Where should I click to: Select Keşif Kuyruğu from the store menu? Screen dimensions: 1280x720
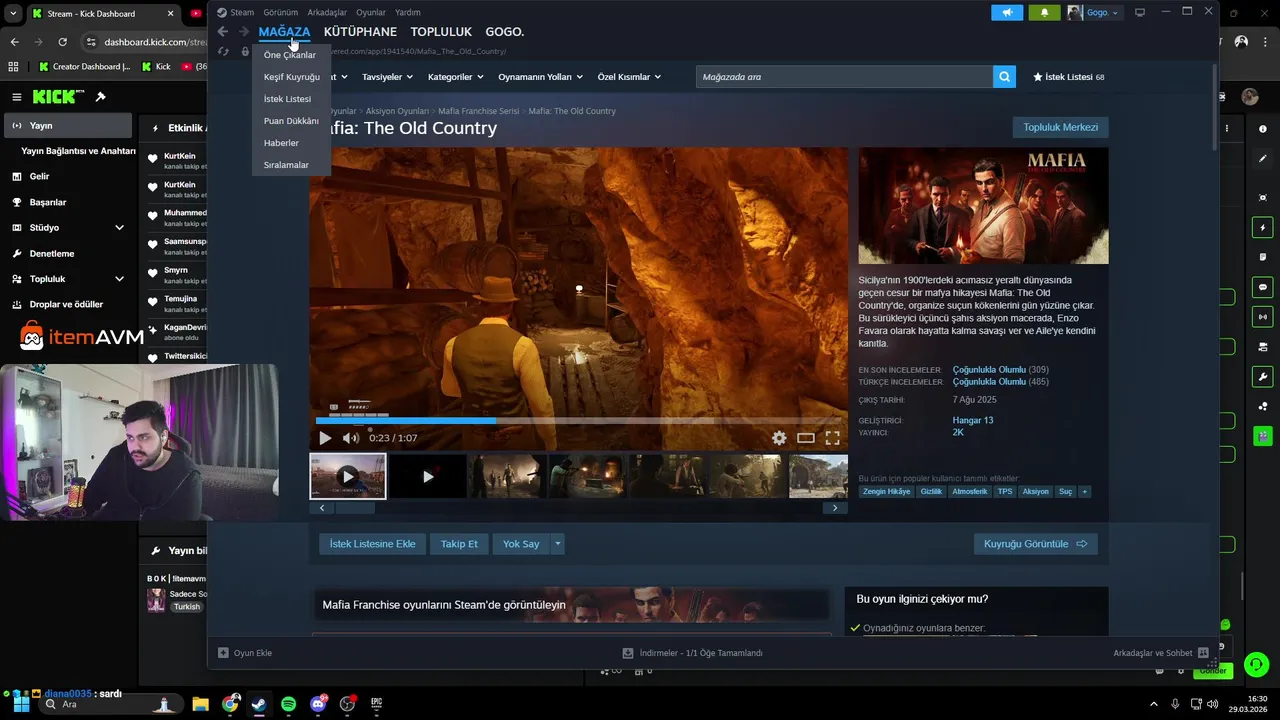(292, 77)
